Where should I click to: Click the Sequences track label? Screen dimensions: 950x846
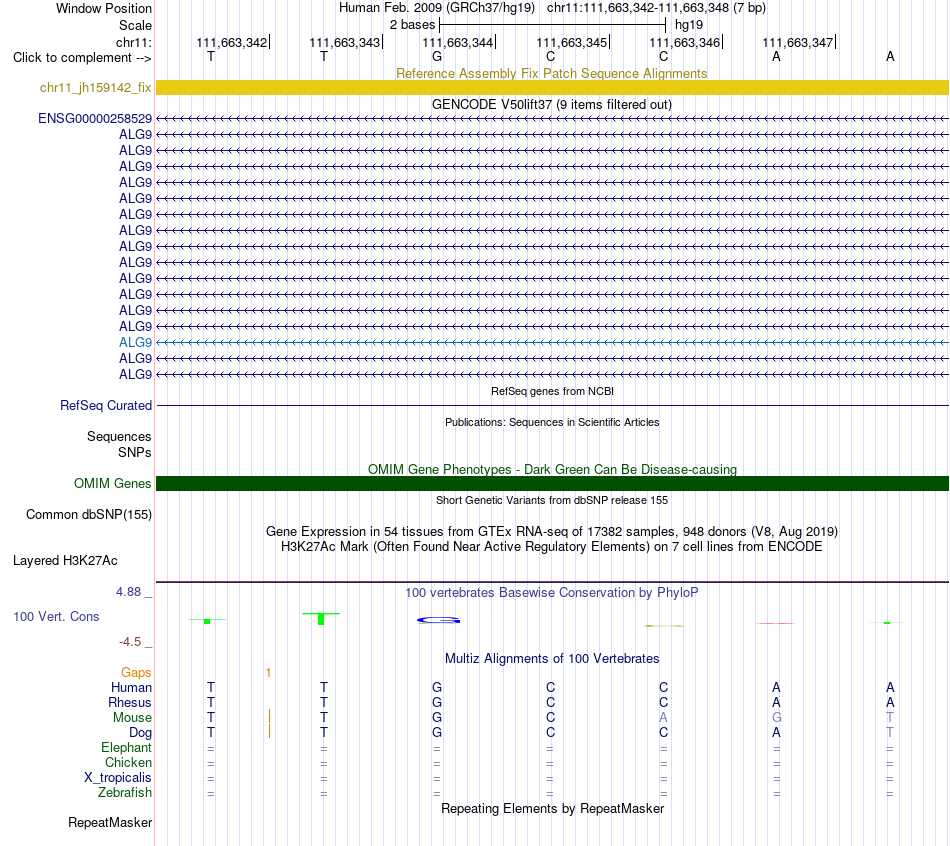click(119, 436)
